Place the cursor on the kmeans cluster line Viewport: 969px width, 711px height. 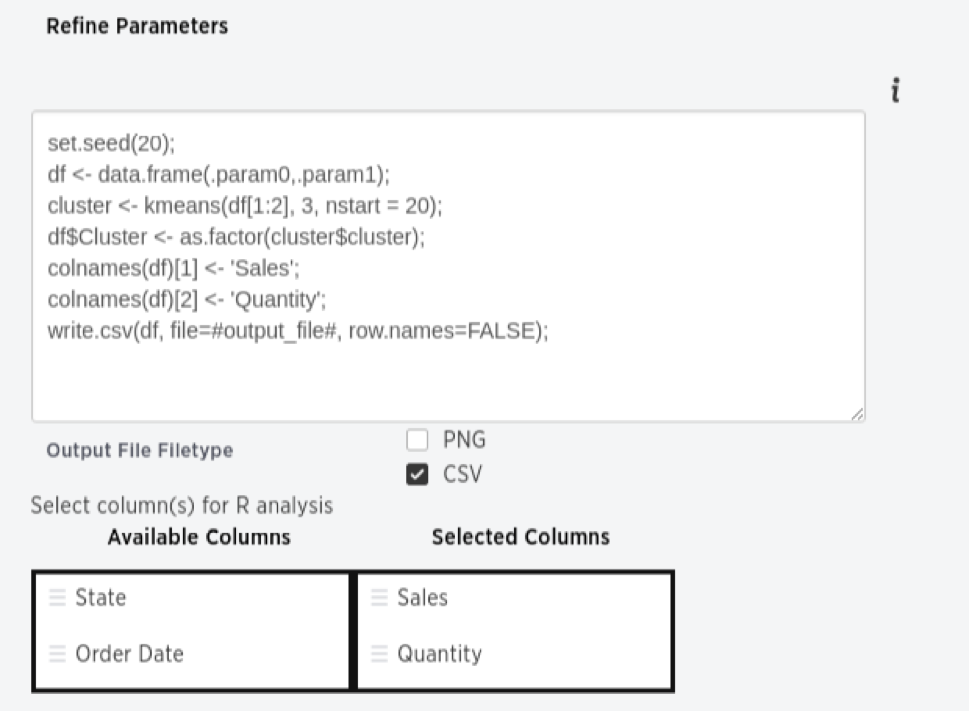click(245, 206)
